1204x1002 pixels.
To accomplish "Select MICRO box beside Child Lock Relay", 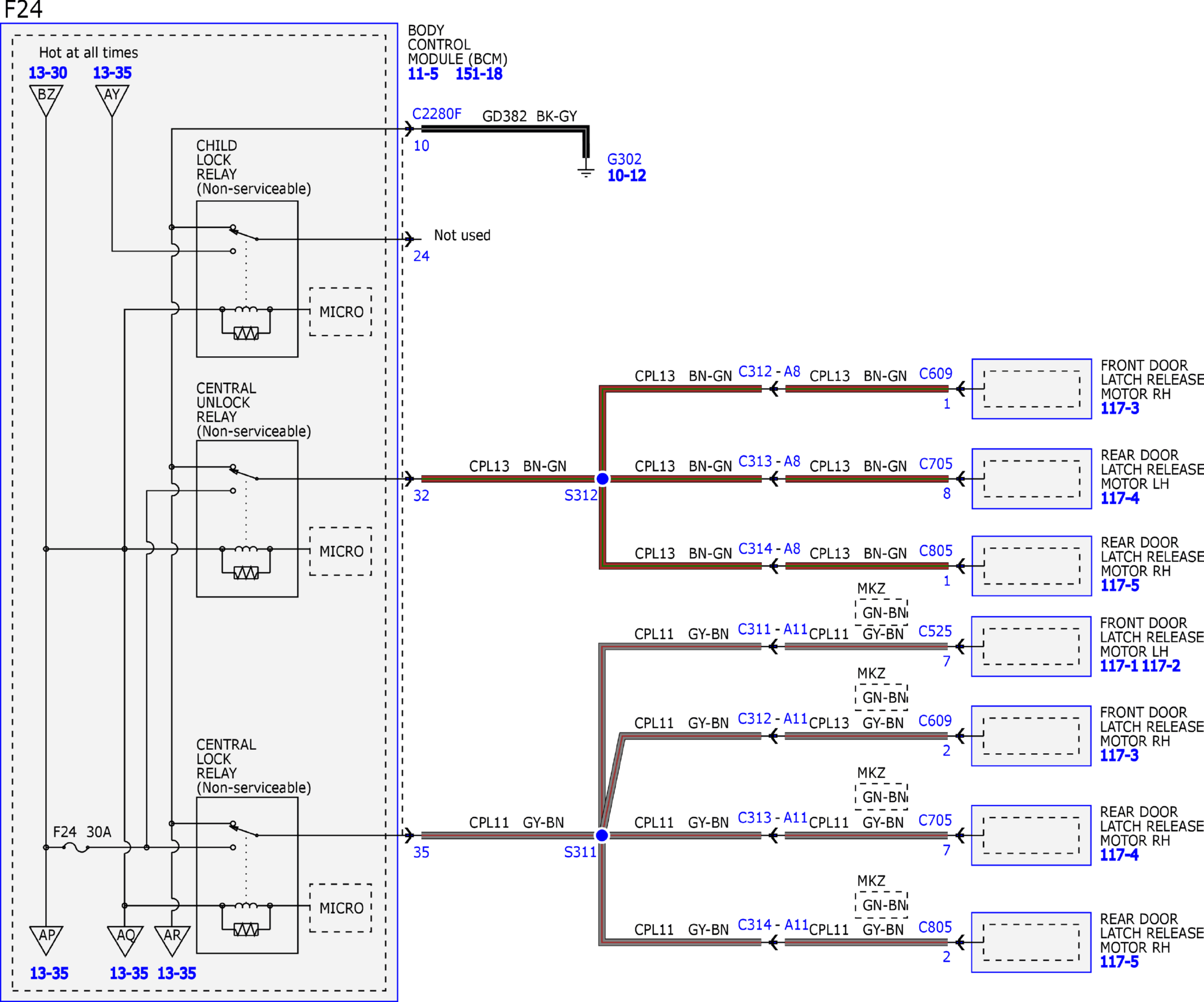I will pos(340,312).
